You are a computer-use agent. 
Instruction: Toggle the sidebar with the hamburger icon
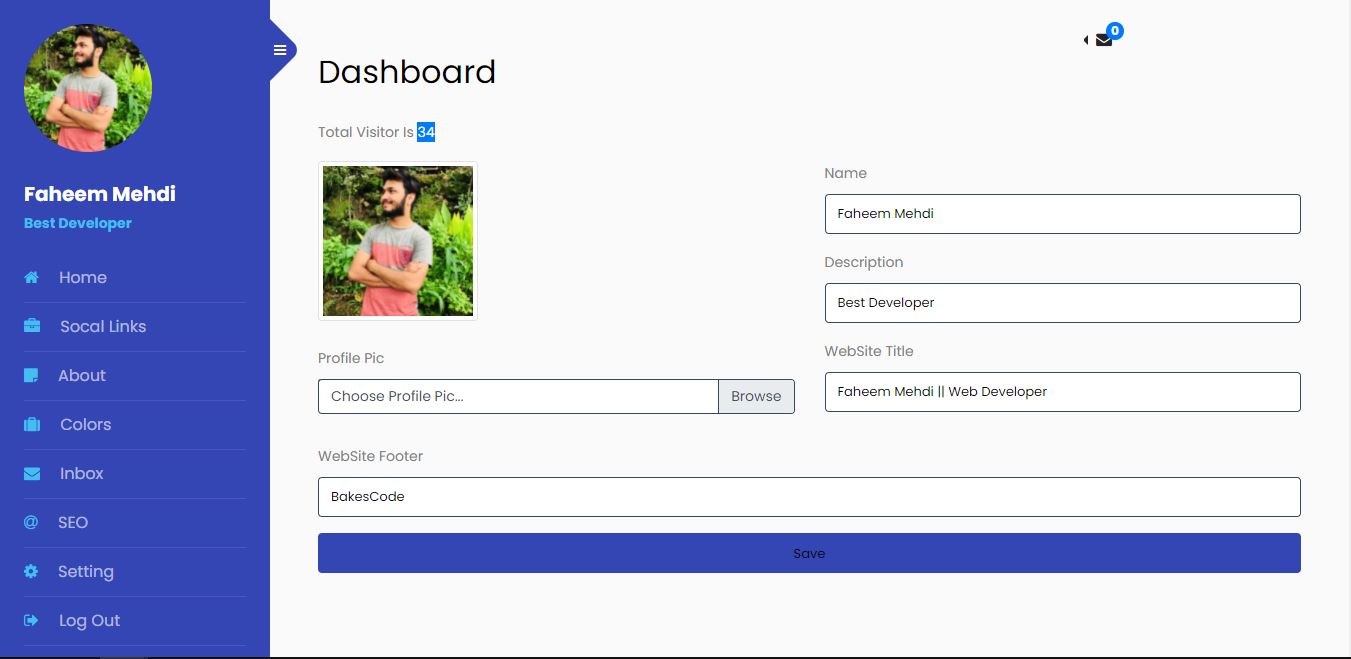tap(280, 49)
